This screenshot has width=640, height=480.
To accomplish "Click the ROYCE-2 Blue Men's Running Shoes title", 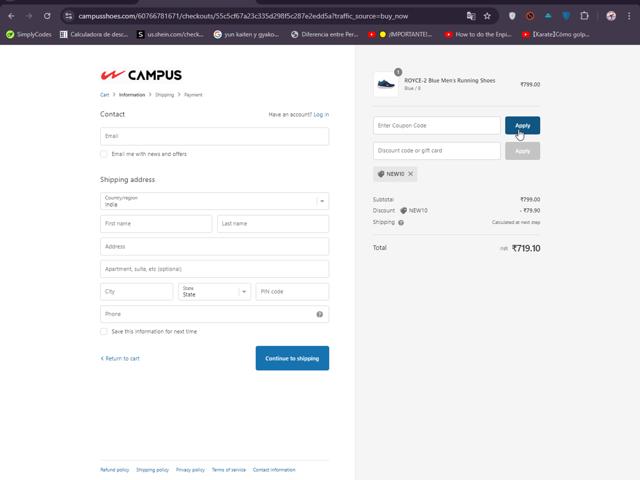I will click(449, 80).
